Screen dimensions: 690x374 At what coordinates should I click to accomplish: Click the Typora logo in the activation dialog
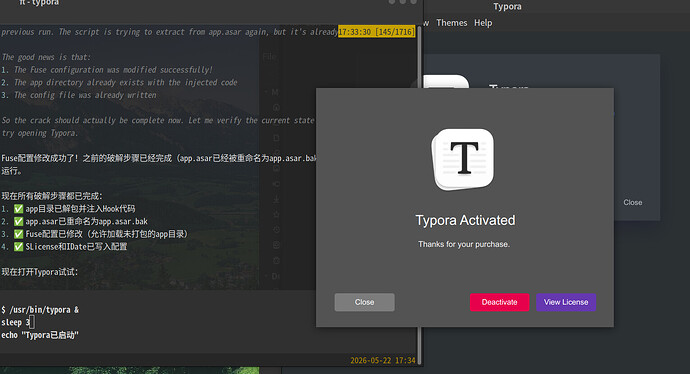[463, 160]
